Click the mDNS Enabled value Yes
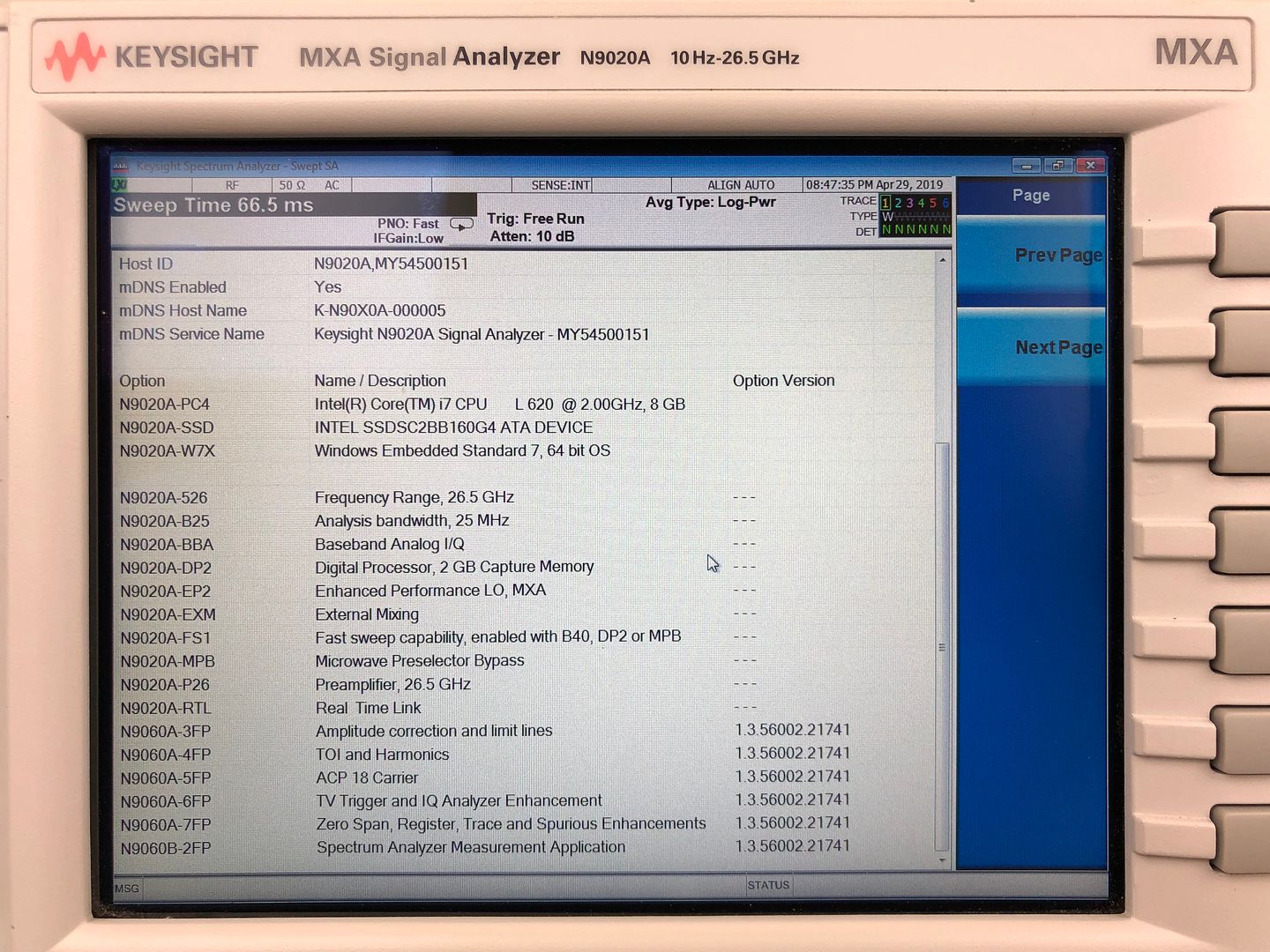 point(327,287)
